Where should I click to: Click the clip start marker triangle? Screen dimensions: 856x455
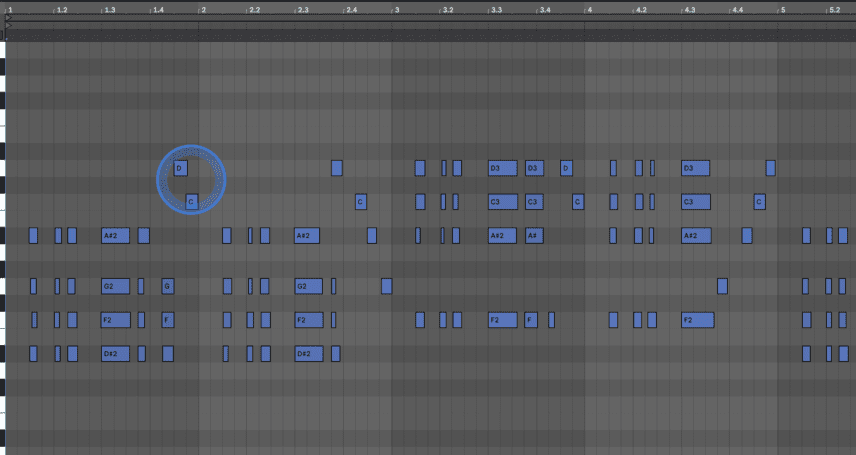click(x=8, y=25)
